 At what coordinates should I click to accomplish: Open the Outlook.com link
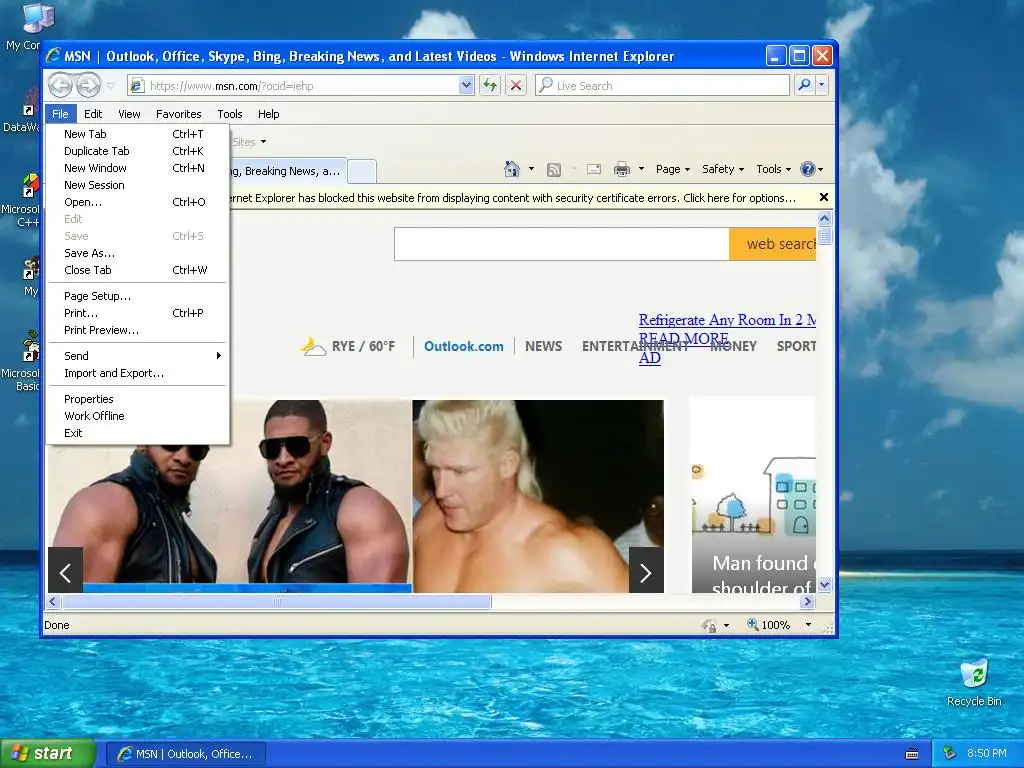pos(464,346)
